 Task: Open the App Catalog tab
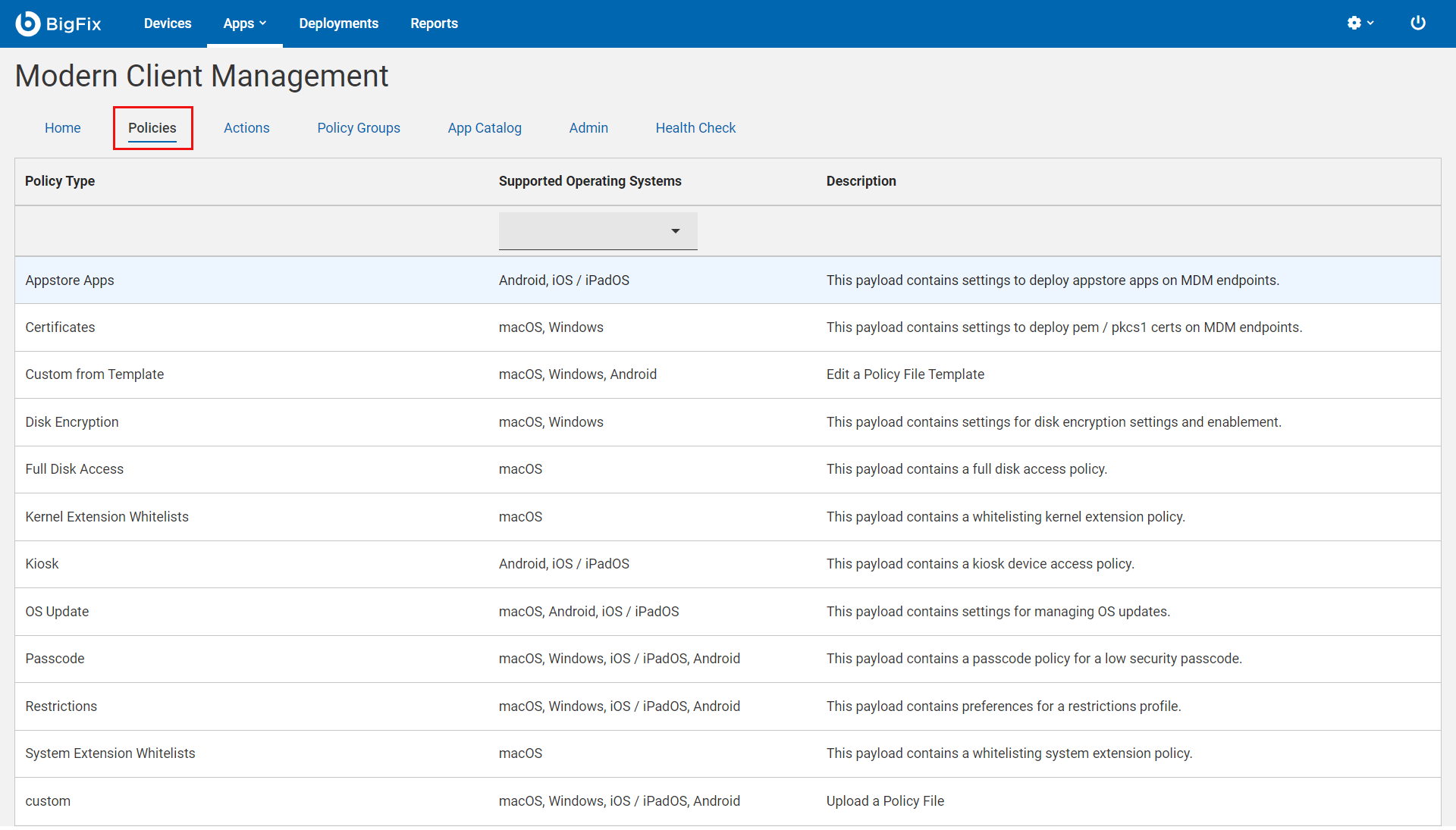pyautogui.click(x=485, y=127)
